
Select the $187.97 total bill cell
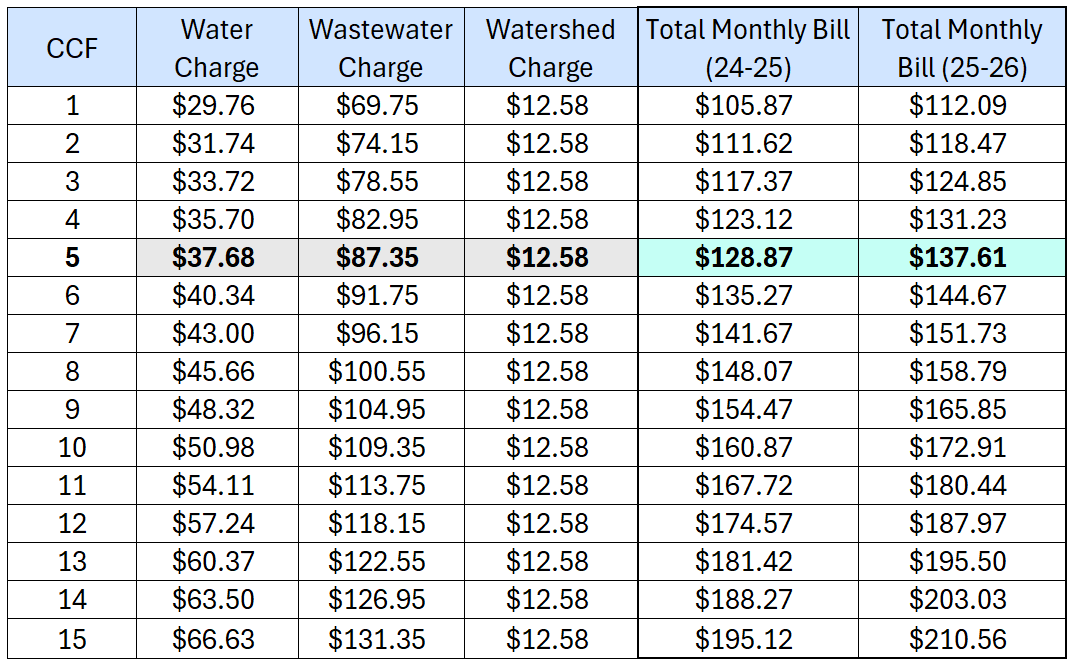(x=957, y=524)
